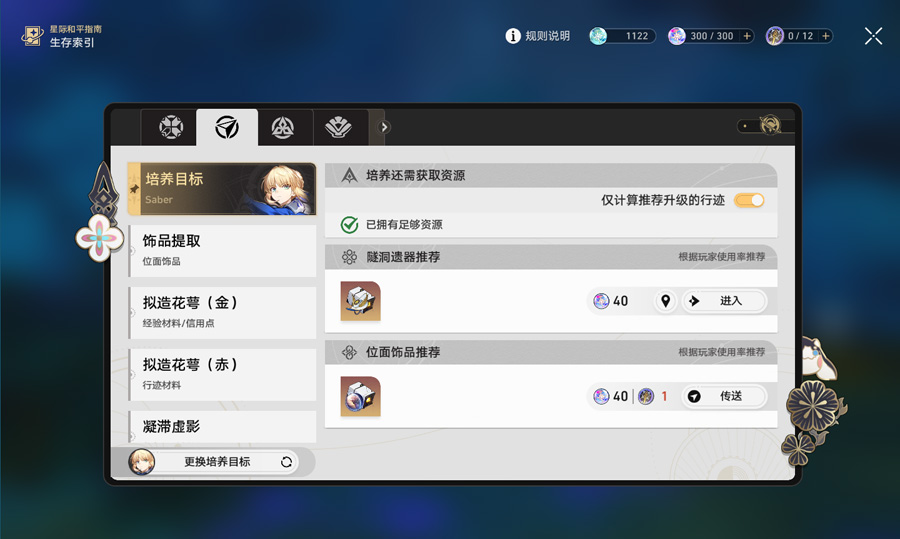Click the planar ornament set thumbnail
Screen dimensions: 900x539
tap(360, 397)
